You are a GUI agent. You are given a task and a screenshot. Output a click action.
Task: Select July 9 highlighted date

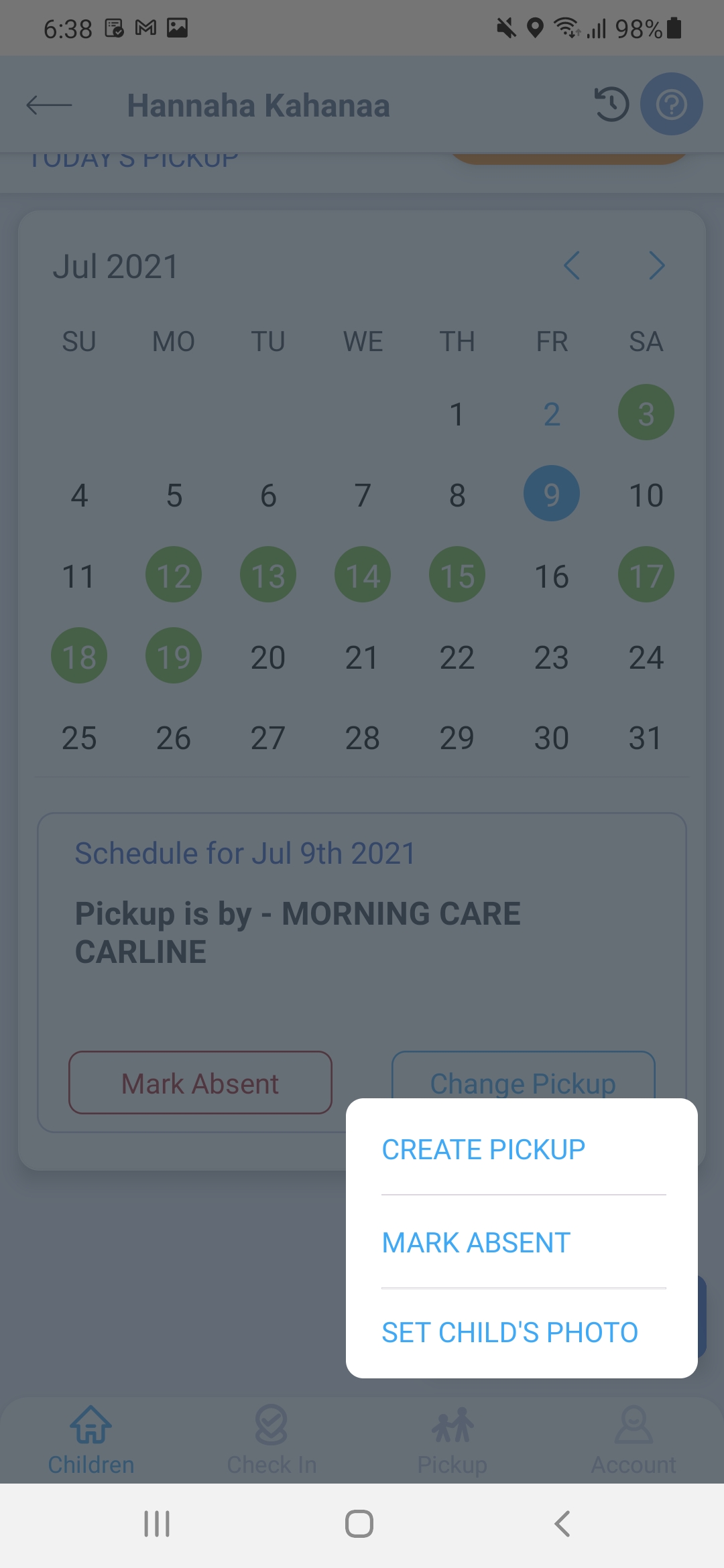(x=551, y=494)
